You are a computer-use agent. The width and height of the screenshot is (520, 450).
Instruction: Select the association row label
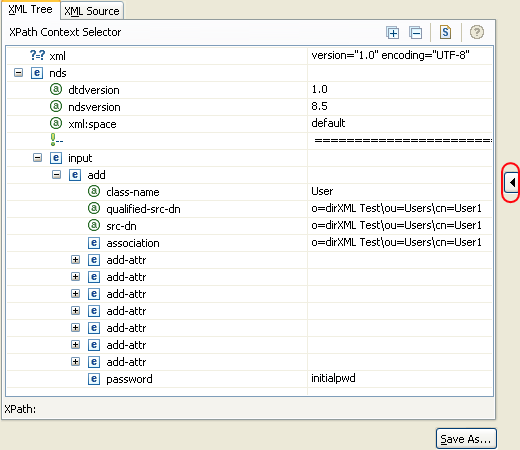pyautogui.click(x=133, y=243)
